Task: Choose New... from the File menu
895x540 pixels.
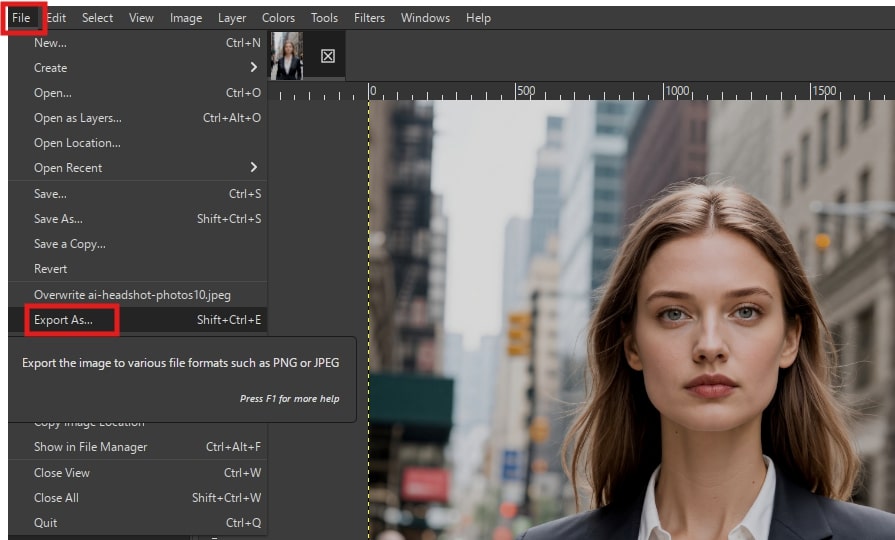Action: tap(138, 43)
